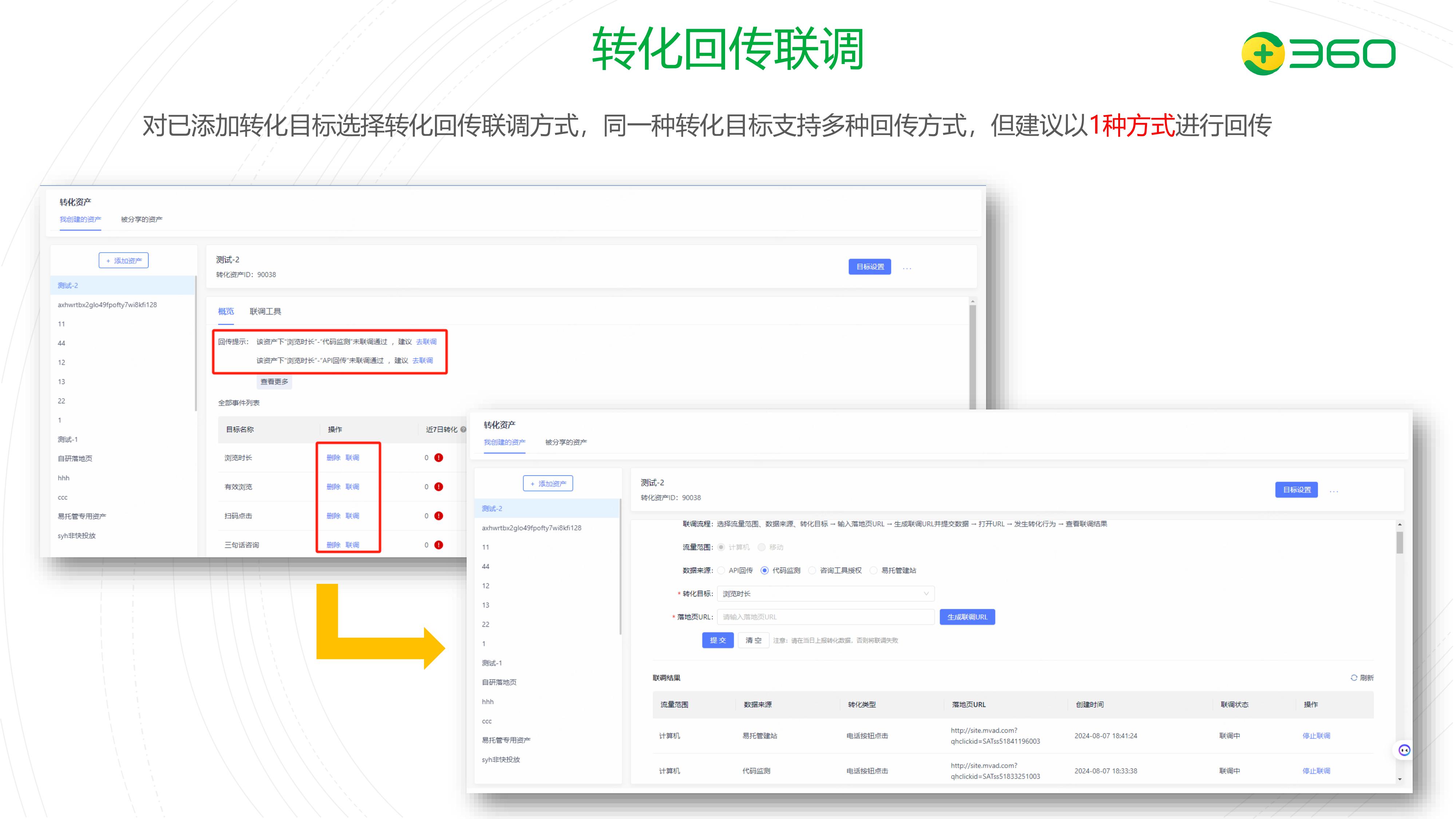1456x819 pixels.
Task: Open the more options ellipsis in back window
Action: click(x=907, y=269)
